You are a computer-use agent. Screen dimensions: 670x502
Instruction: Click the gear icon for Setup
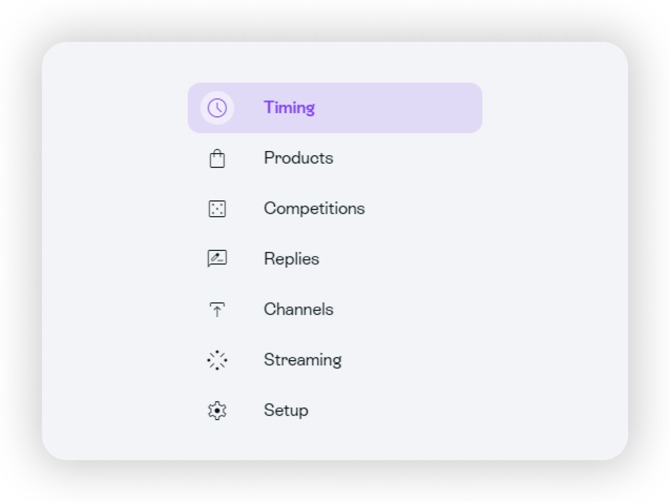click(x=217, y=410)
